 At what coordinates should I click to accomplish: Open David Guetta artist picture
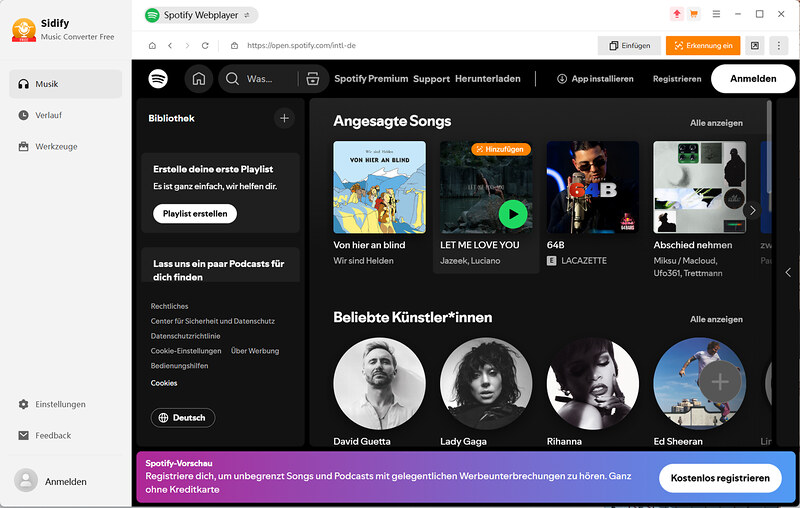pos(379,384)
